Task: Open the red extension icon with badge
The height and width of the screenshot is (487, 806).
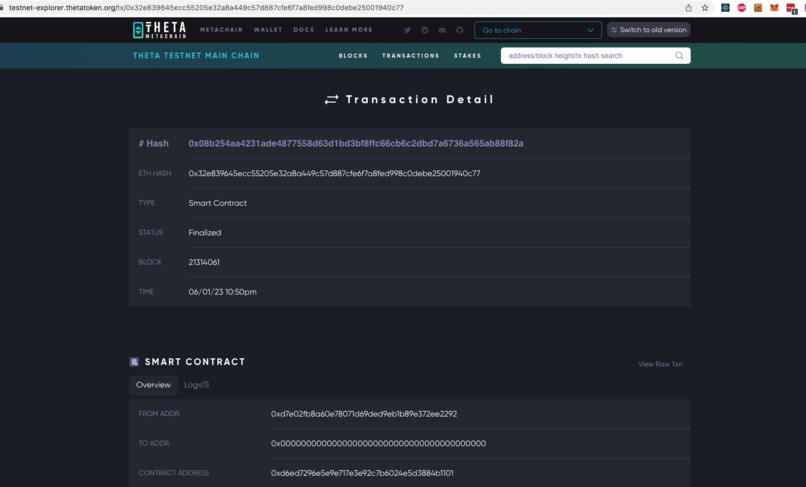Action: (791, 8)
